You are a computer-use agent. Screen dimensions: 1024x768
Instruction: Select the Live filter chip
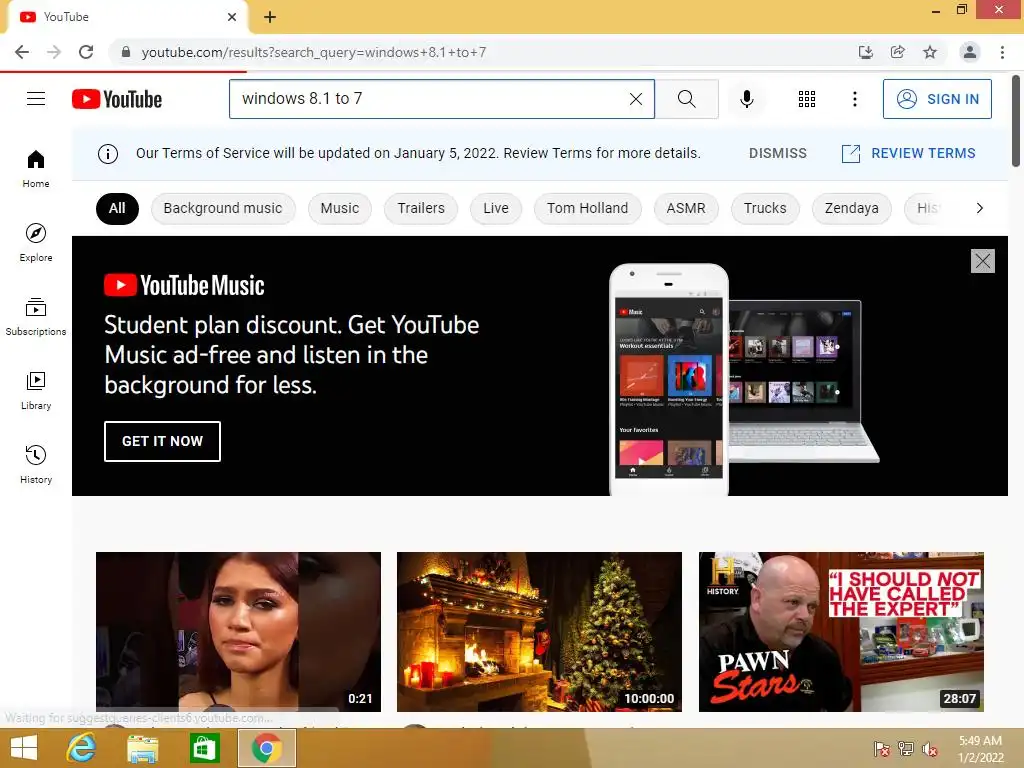click(496, 208)
